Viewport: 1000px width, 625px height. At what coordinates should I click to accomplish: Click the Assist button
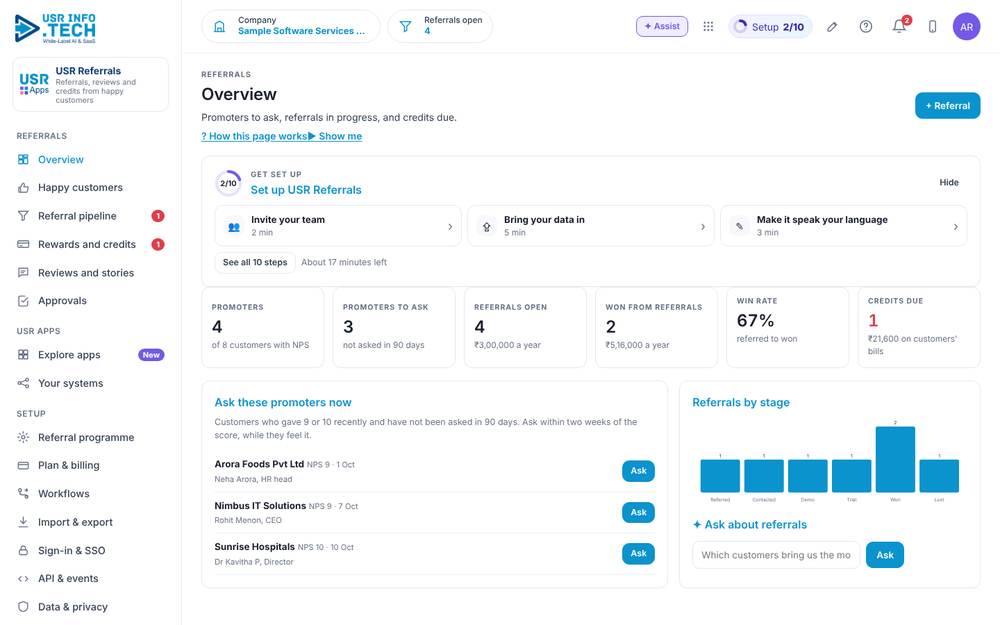tap(662, 26)
